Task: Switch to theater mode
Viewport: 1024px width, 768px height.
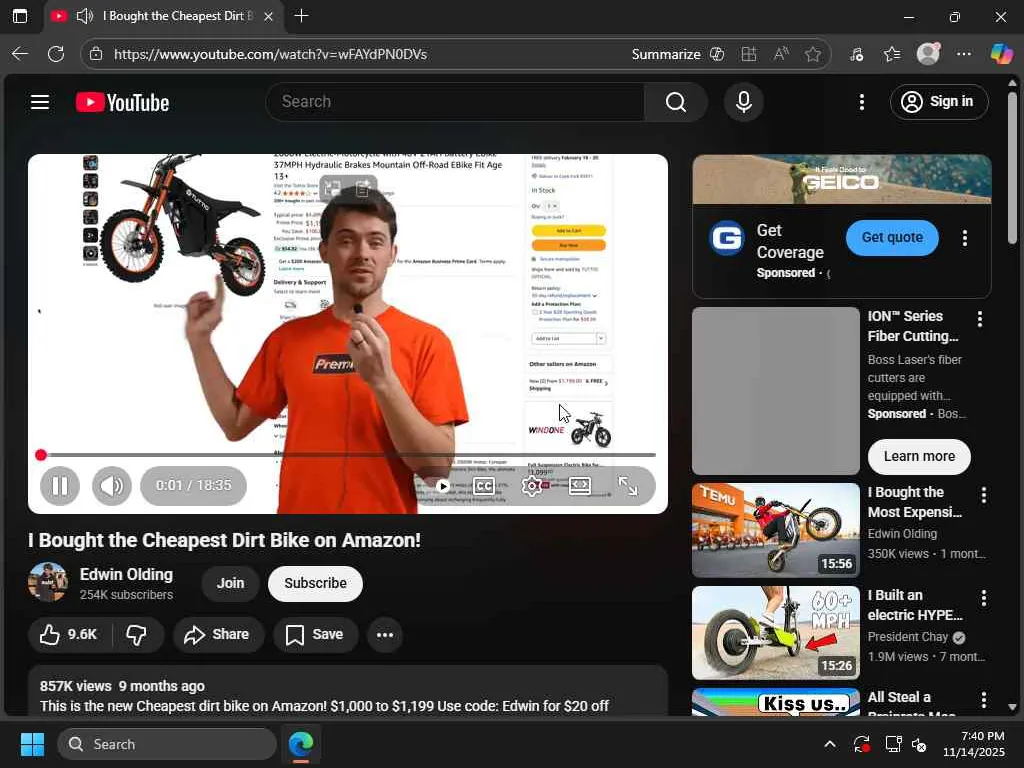Action: pyautogui.click(x=580, y=486)
